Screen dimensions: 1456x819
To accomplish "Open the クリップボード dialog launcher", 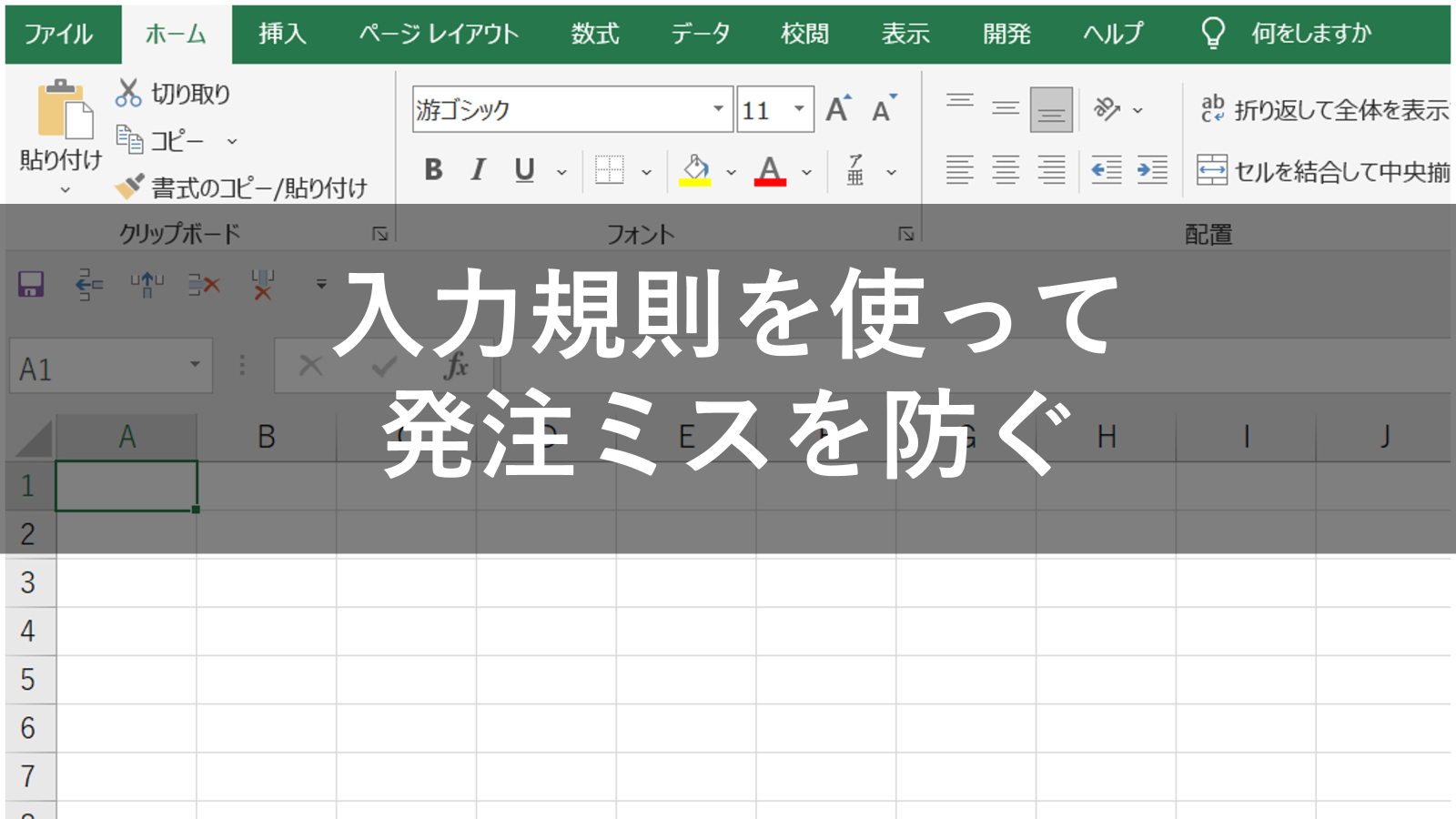I will 380,234.
